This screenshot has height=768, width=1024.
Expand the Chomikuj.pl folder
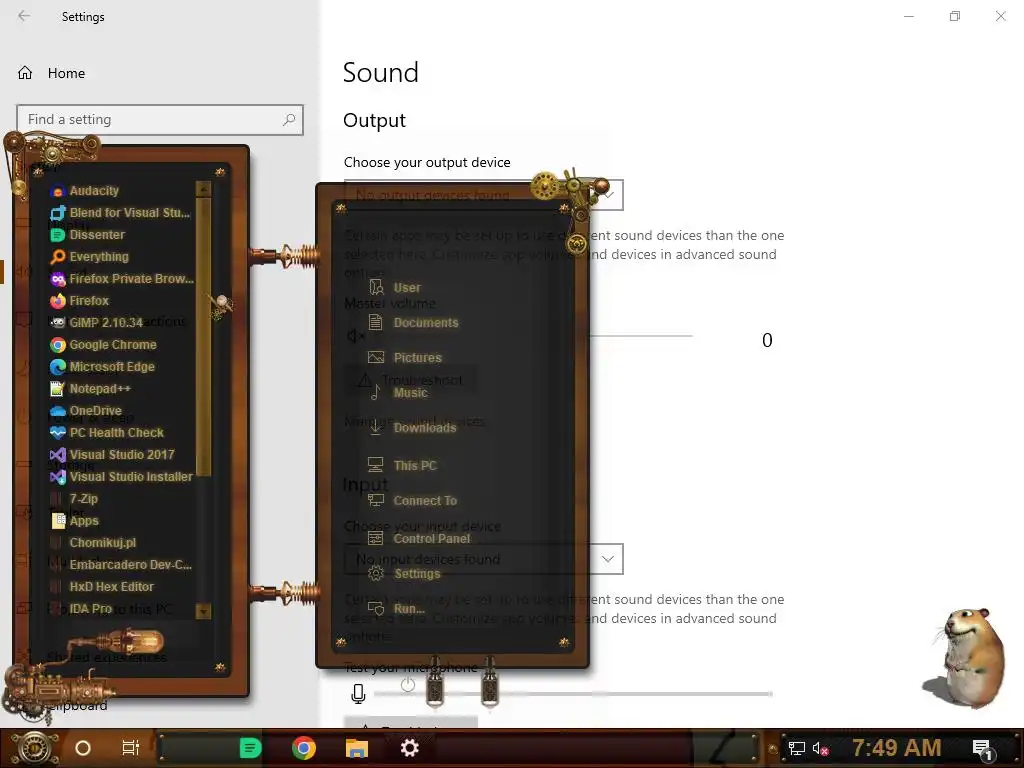(x=93, y=543)
